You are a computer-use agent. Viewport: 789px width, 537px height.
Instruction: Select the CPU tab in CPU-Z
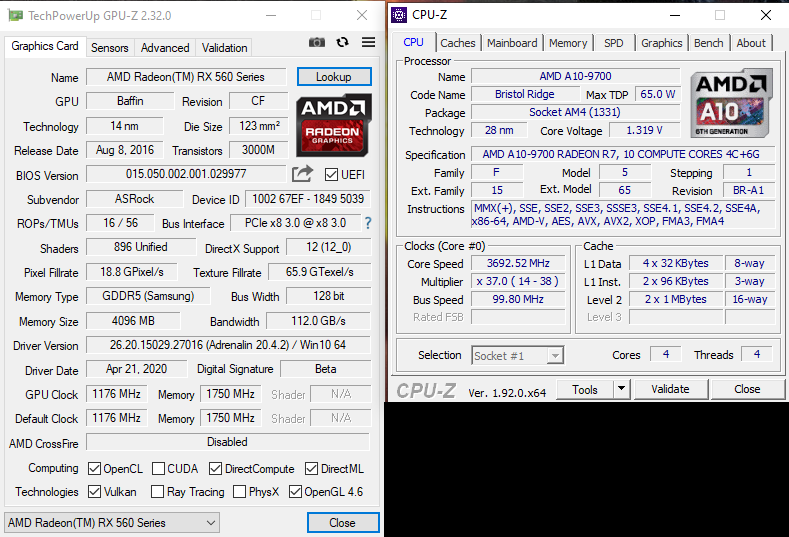(413, 42)
